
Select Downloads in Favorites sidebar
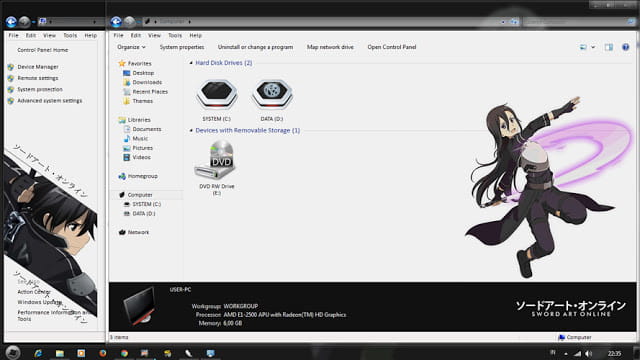[x=147, y=82]
